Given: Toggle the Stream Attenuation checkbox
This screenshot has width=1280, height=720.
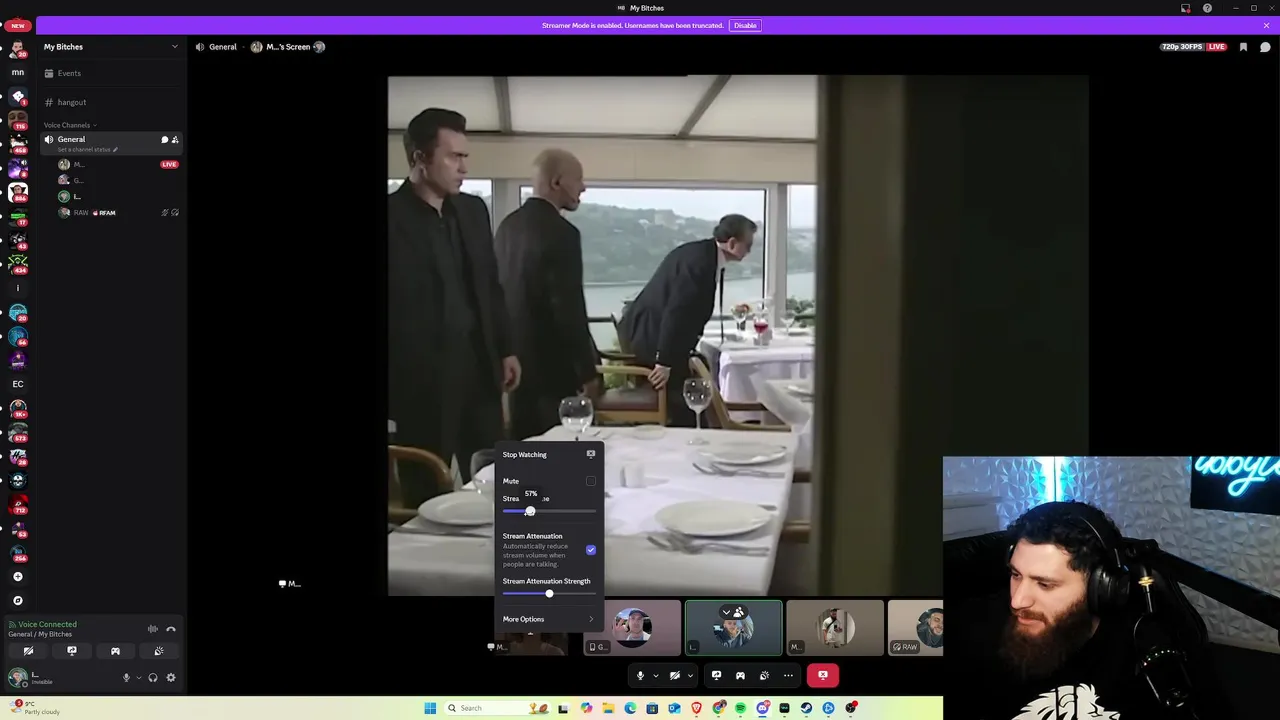Looking at the screenshot, I should [x=591, y=550].
